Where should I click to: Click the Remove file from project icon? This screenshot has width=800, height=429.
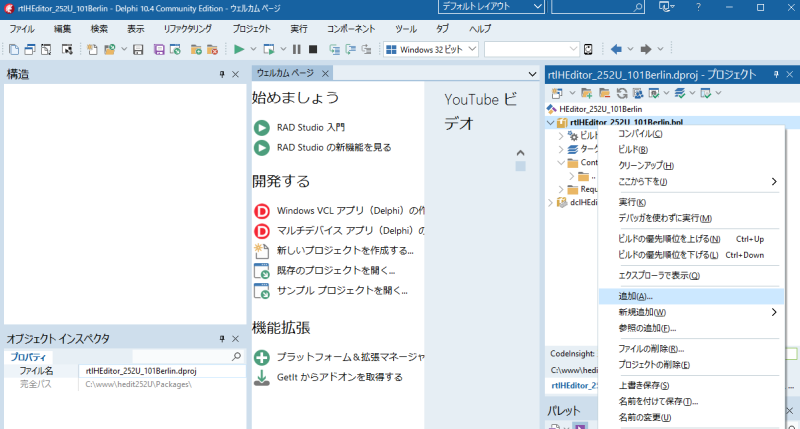[x=212, y=49]
